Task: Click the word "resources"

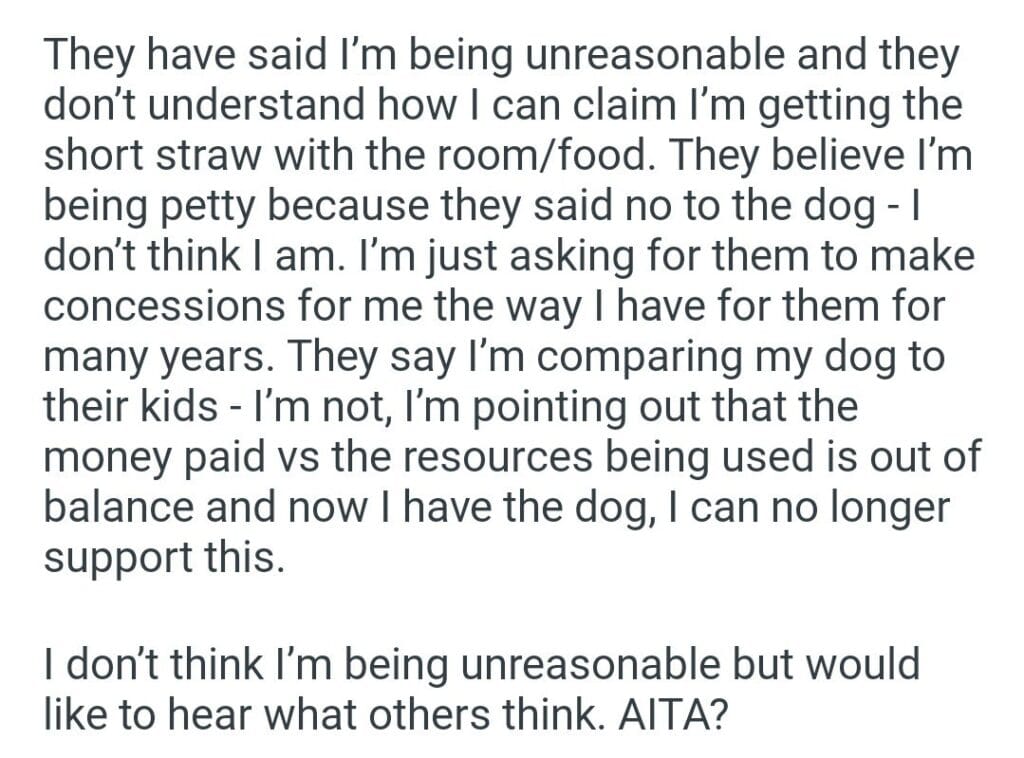Action: 495,457
